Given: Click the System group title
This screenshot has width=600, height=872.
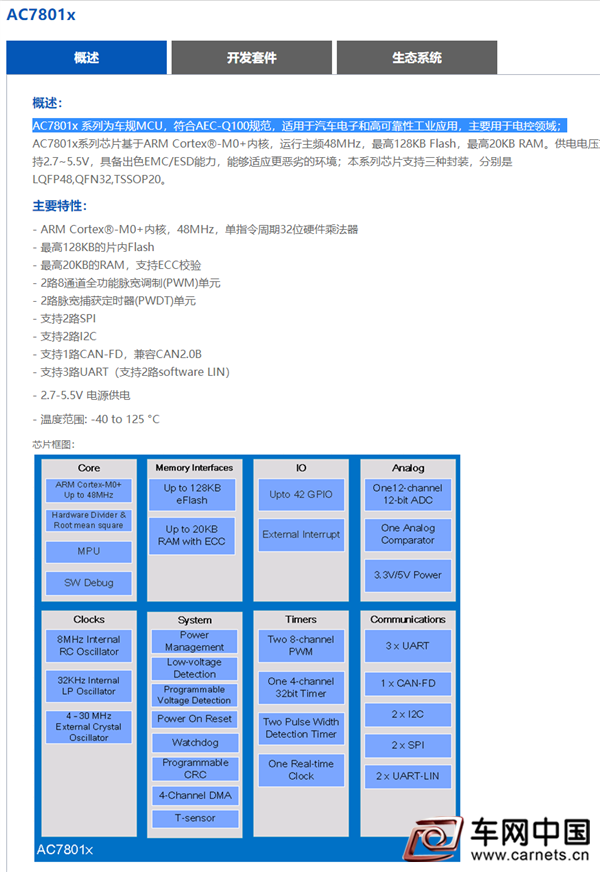Looking at the screenshot, I should pyautogui.click(x=195, y=620).
